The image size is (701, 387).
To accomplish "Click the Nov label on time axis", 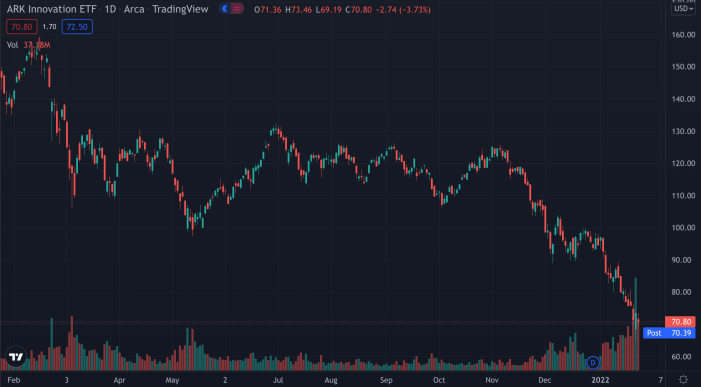I will pos(492,380).
